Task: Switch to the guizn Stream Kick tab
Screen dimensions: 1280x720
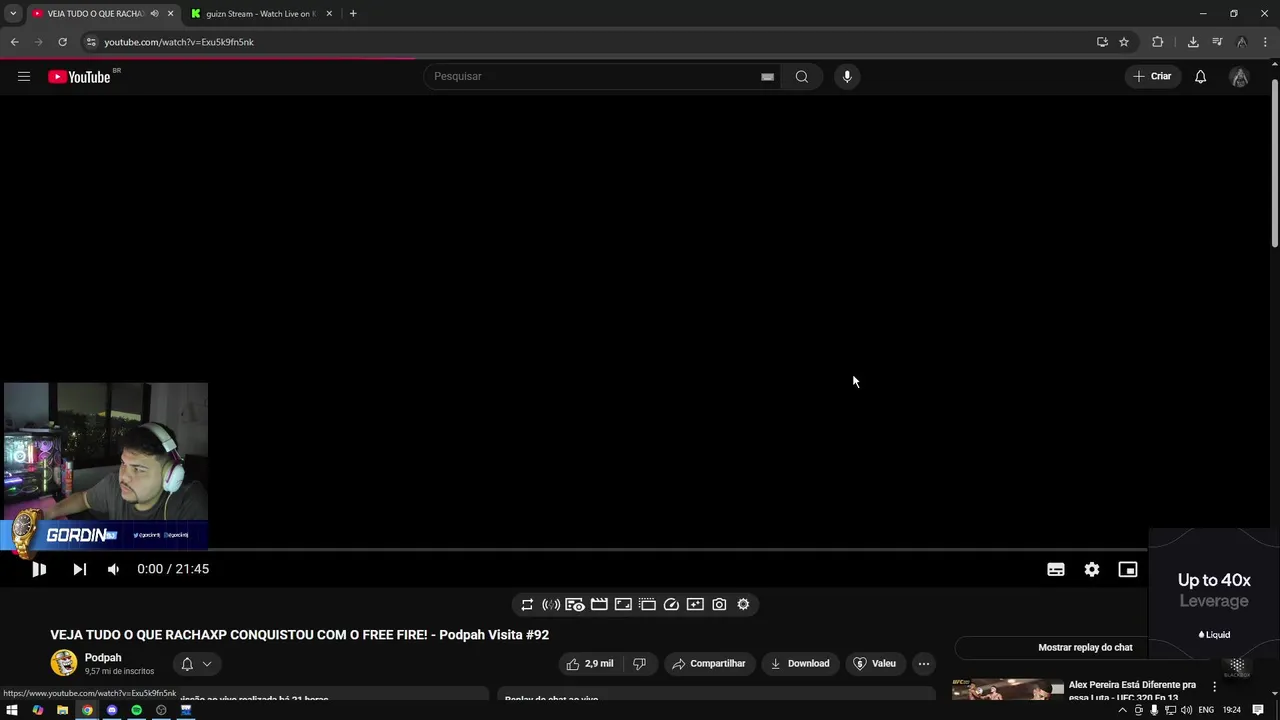Action: [x=260, y=14]
